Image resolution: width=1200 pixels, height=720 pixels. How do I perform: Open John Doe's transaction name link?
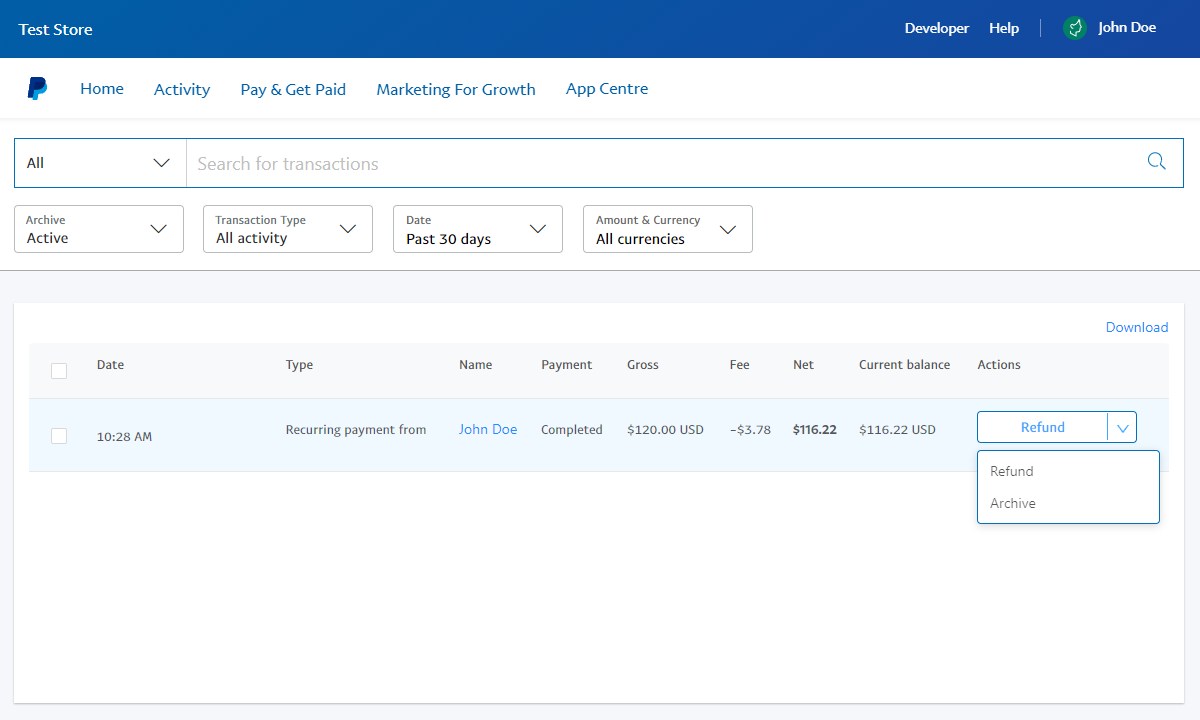tap(488, 429)
